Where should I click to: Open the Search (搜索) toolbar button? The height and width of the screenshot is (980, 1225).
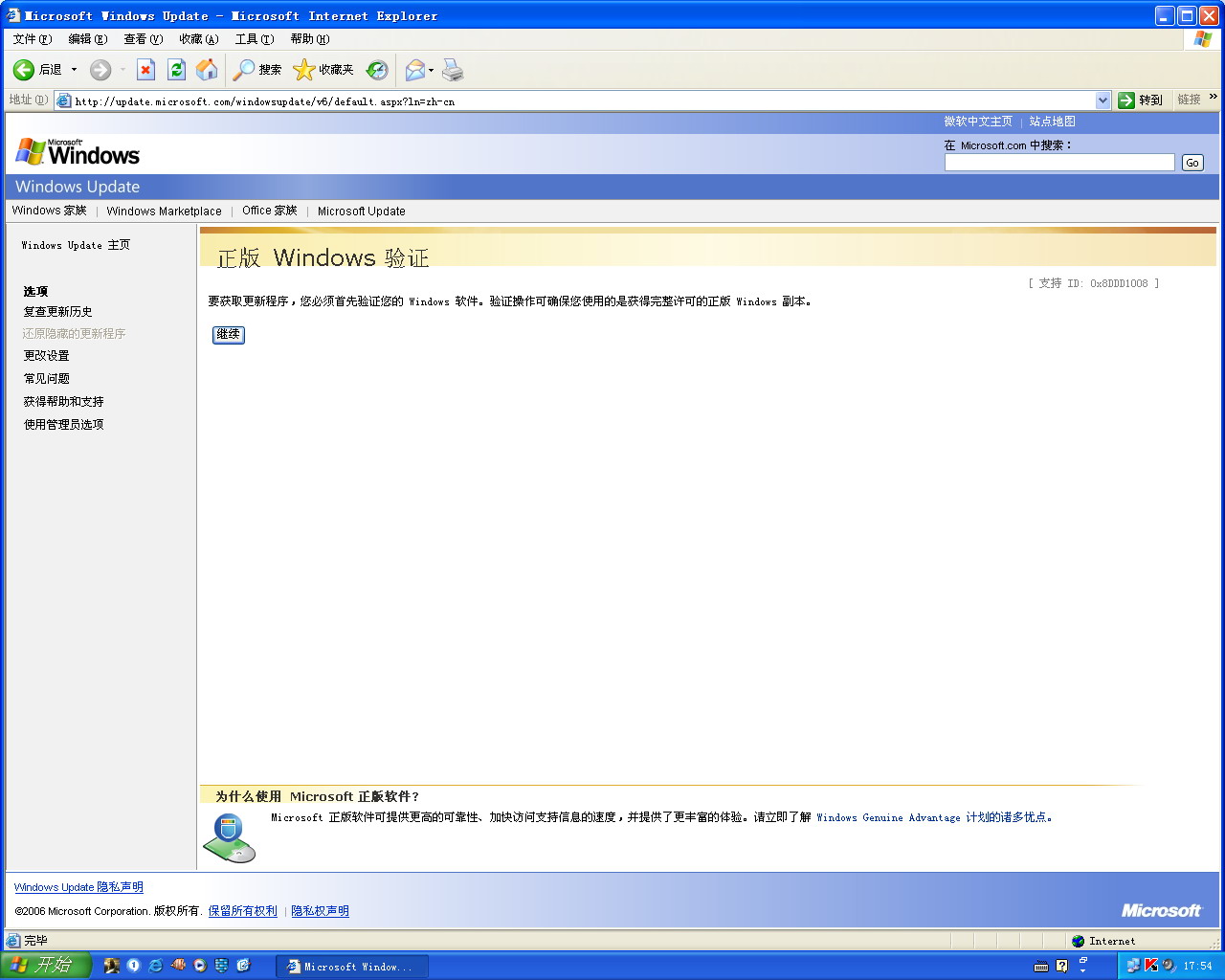pos(257,70)
